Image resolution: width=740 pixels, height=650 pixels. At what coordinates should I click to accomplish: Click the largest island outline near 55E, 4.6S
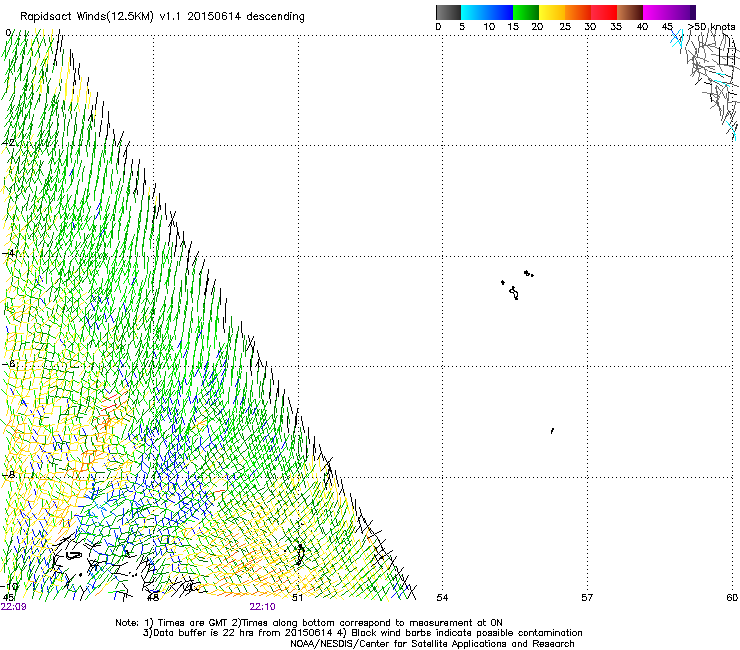(514, 293)
